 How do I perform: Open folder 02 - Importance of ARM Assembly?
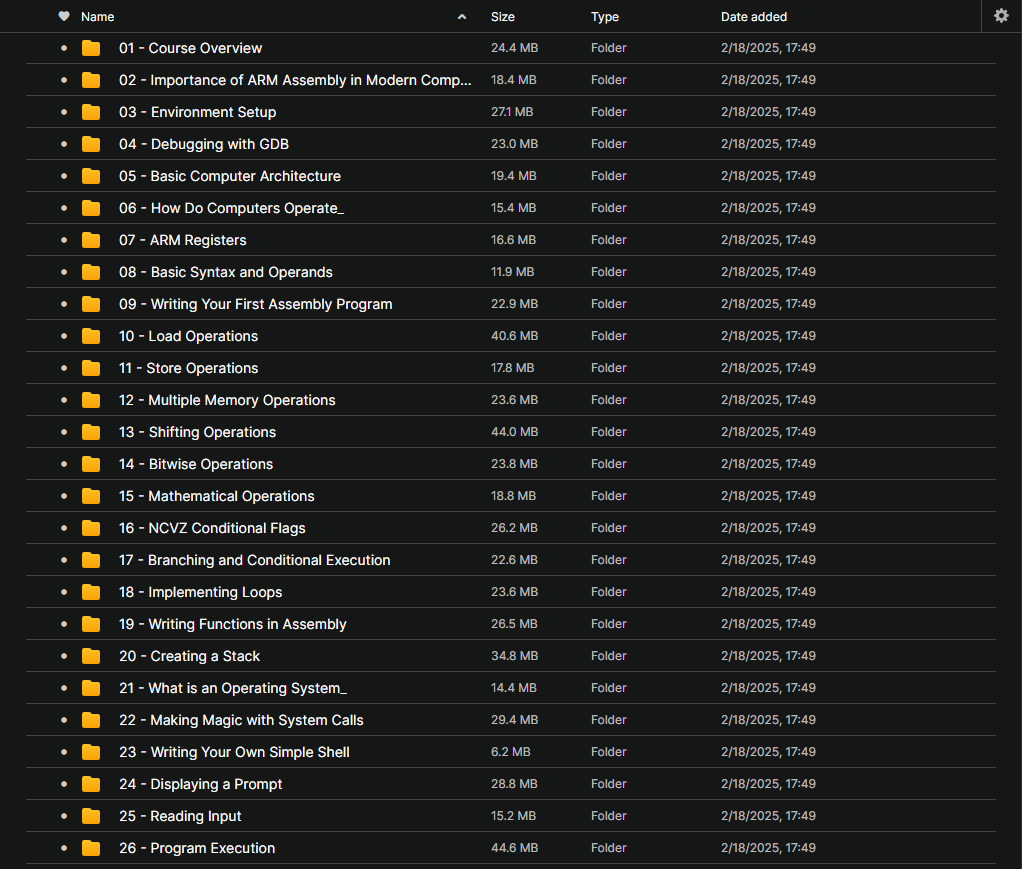pos(295,80)
